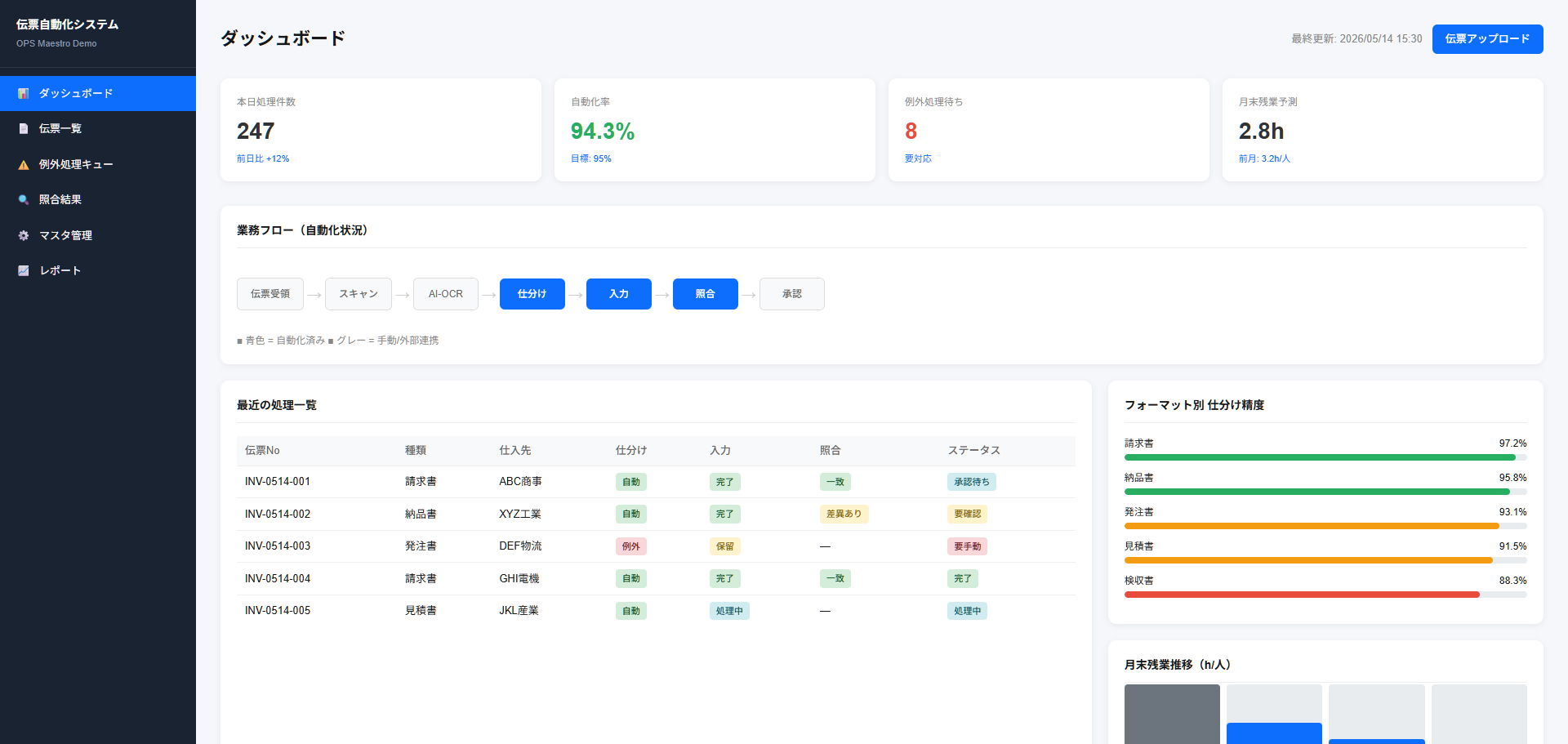Screen dimensions: 1568x744
Task: Click the 差異あり reconciliation badge
Action: point(844,514)
